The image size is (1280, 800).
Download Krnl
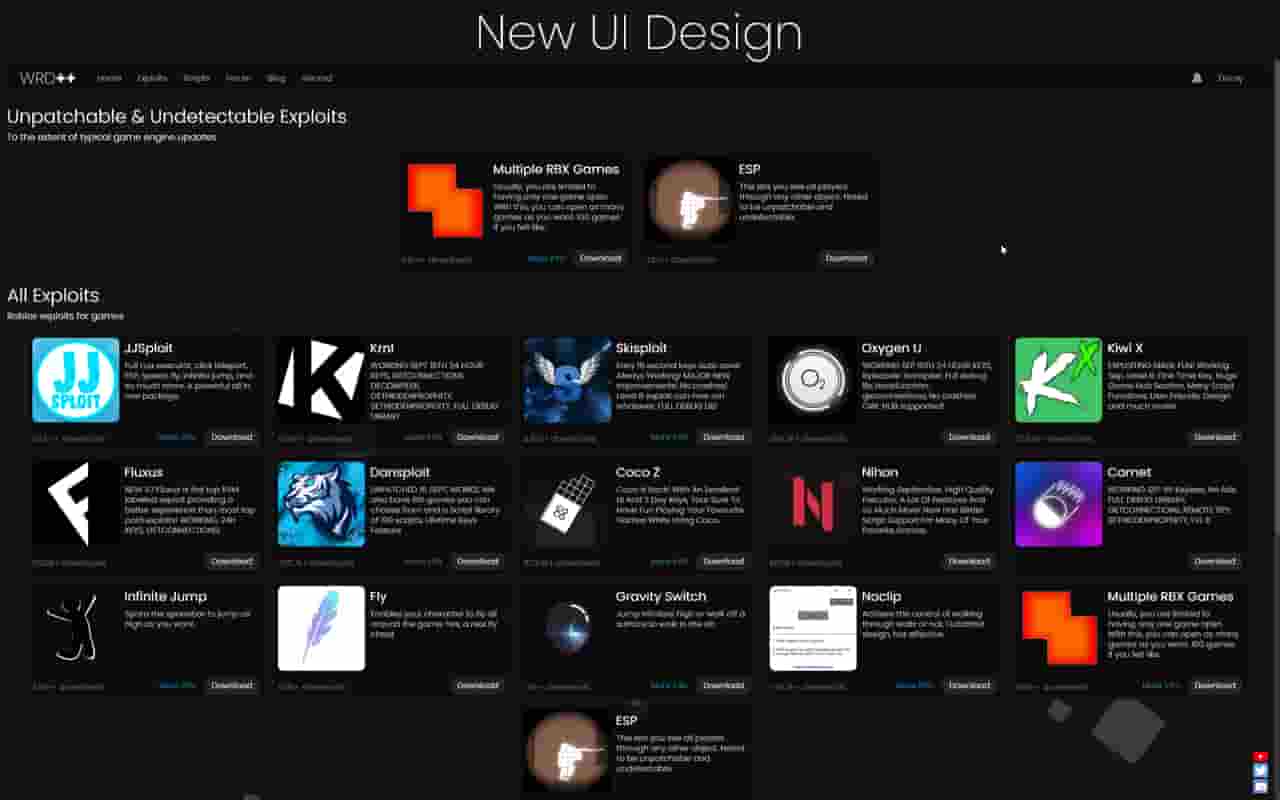[x=477, y=437]
